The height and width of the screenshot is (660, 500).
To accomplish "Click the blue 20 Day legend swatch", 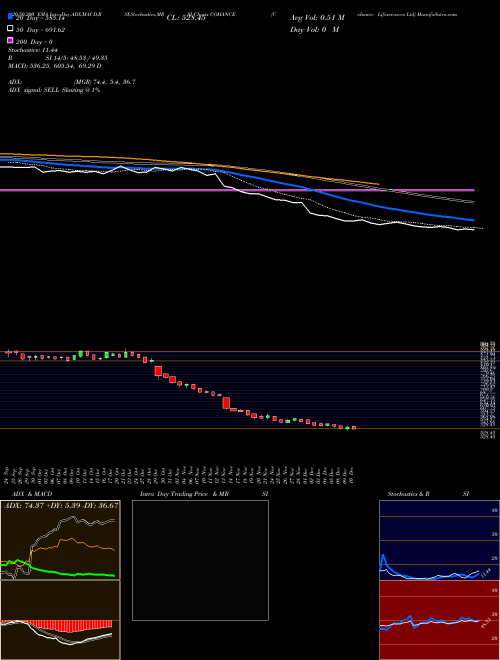I will coord(10,17).
